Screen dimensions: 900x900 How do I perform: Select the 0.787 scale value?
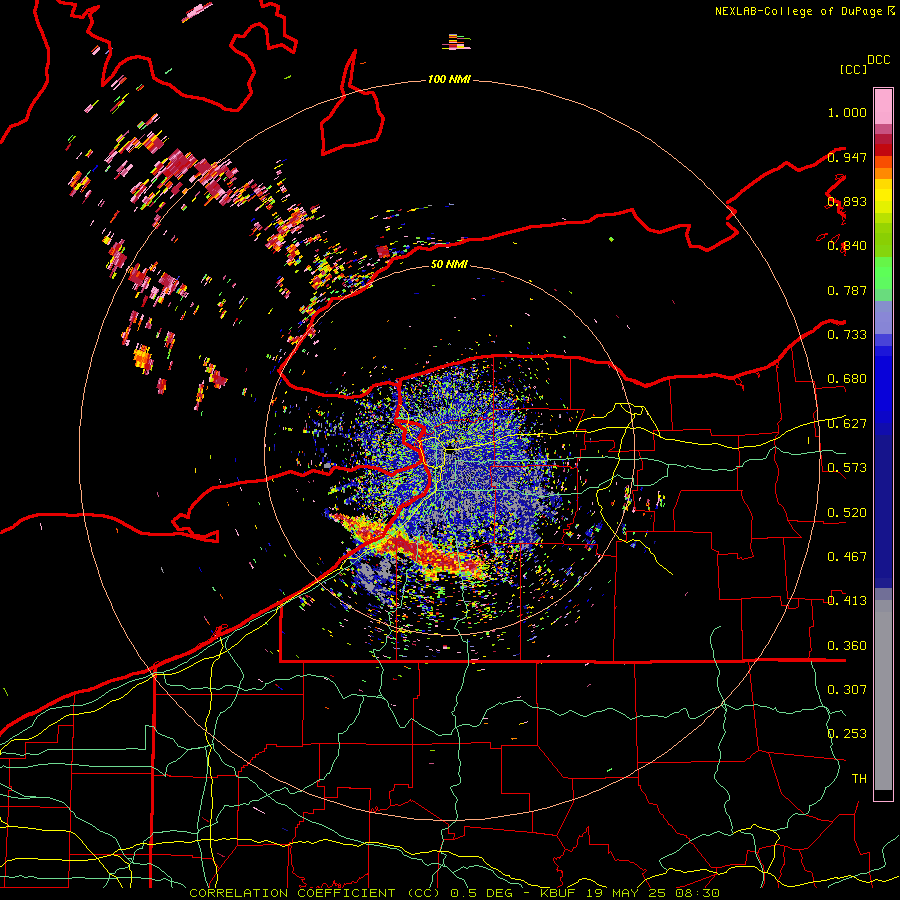[x=847, y=290]
